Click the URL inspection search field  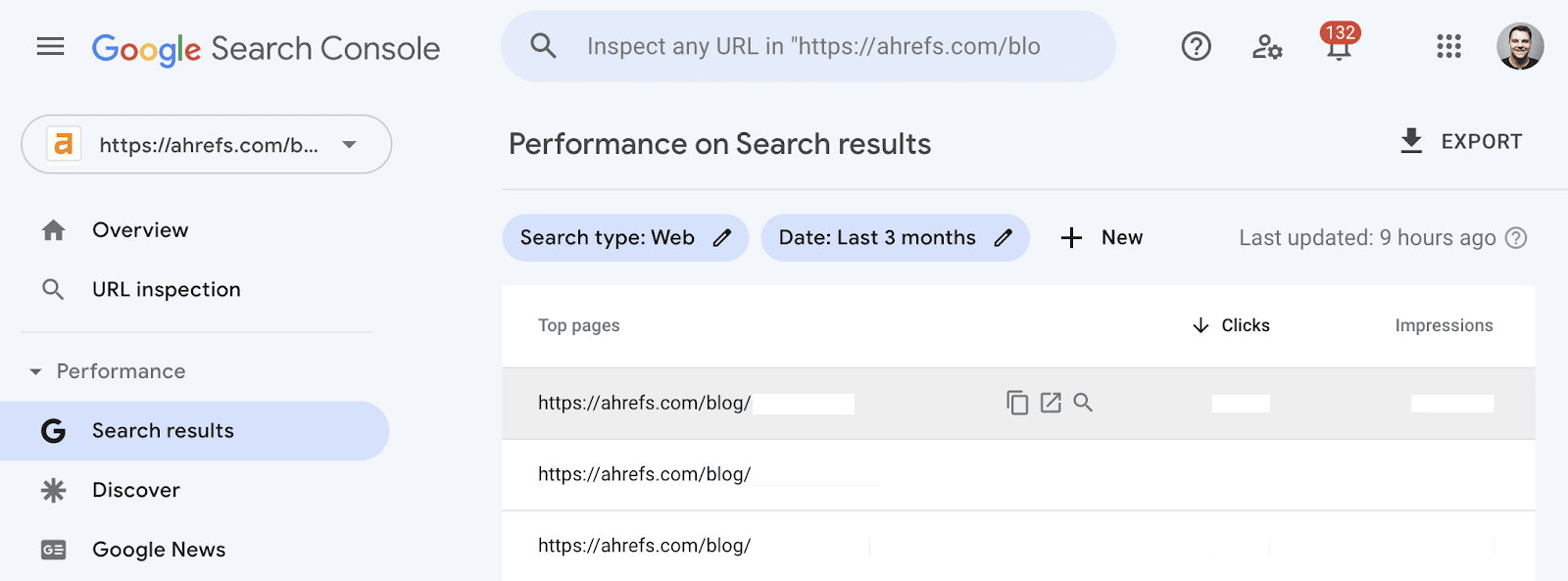click(x=813, y=46)
